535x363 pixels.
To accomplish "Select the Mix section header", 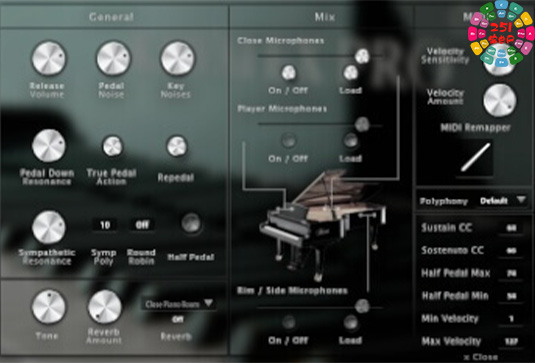I will pyautogui.click(x=325, y=17).
